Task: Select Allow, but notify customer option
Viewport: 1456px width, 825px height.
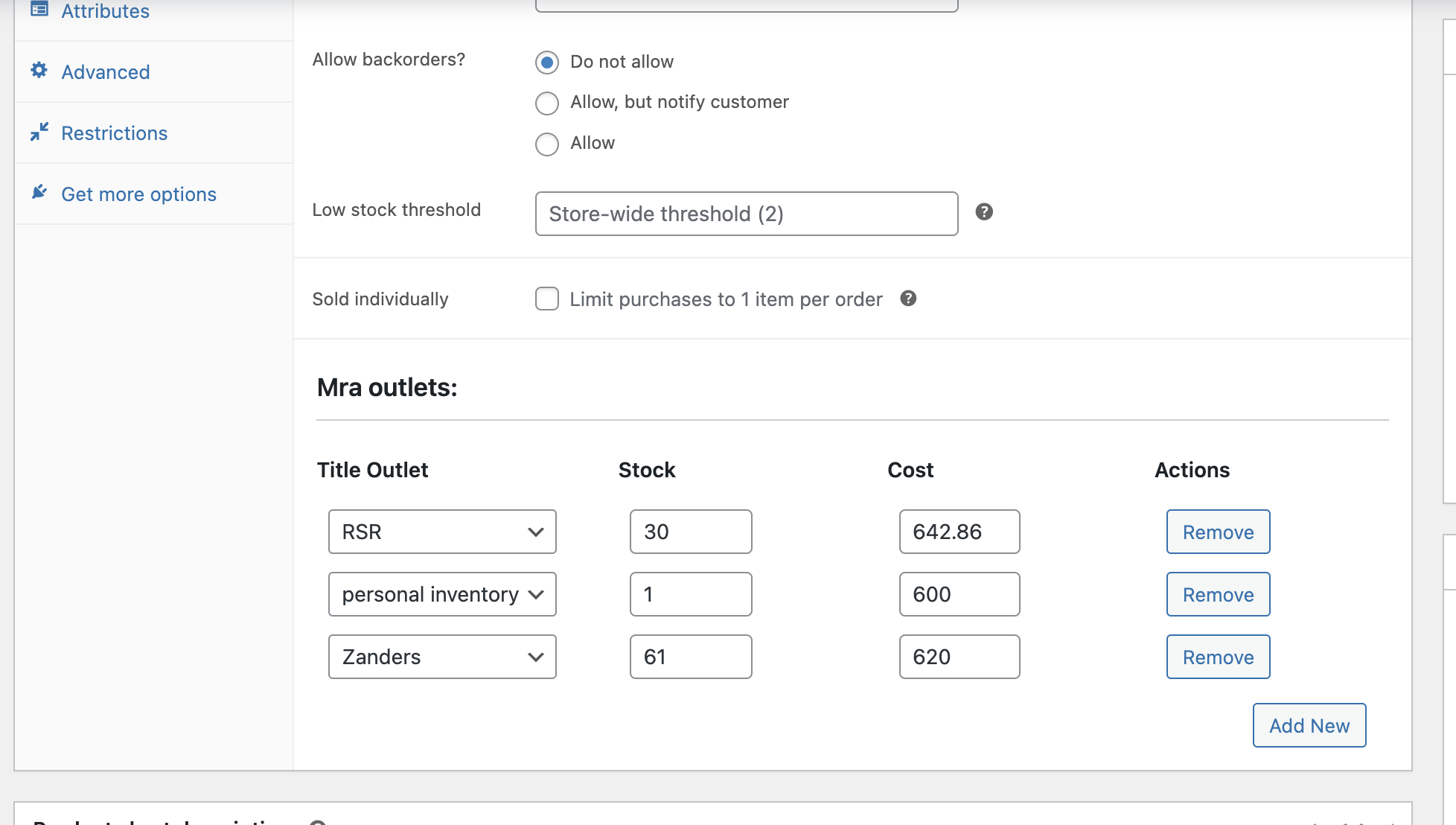Action: (x=547, y=103)
